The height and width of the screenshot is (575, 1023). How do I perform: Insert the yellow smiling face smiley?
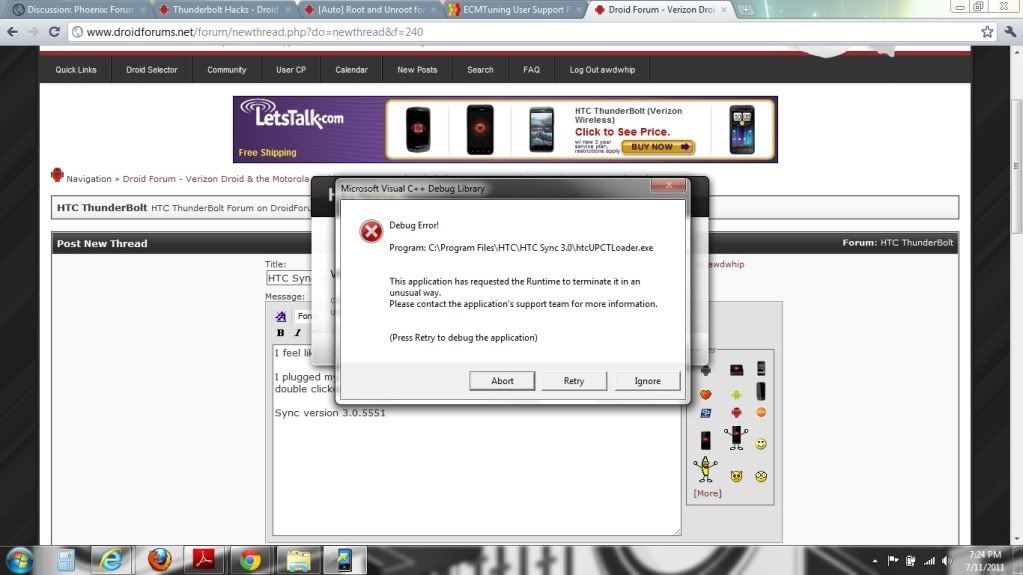pos(761,444)
